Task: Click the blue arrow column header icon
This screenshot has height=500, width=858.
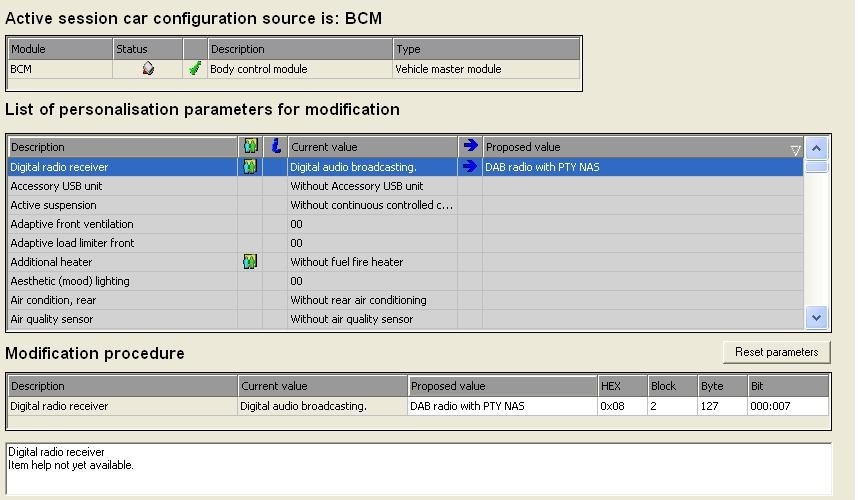Action: (x=470, y=146)
